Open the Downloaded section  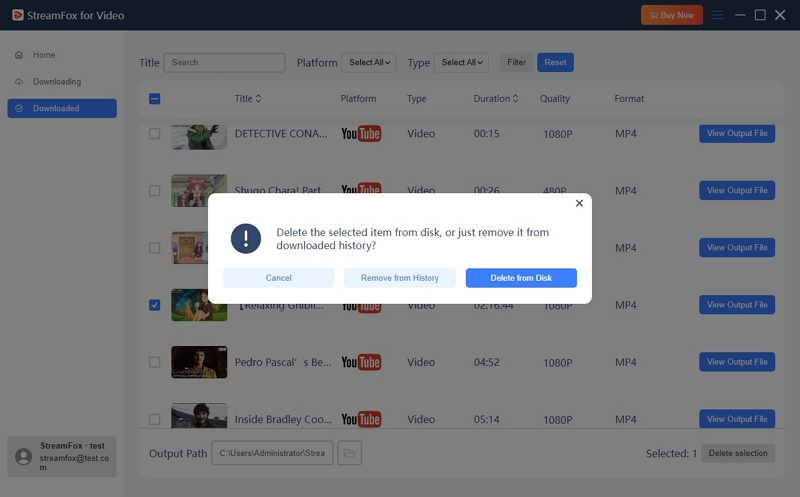(x=62, y=108)
